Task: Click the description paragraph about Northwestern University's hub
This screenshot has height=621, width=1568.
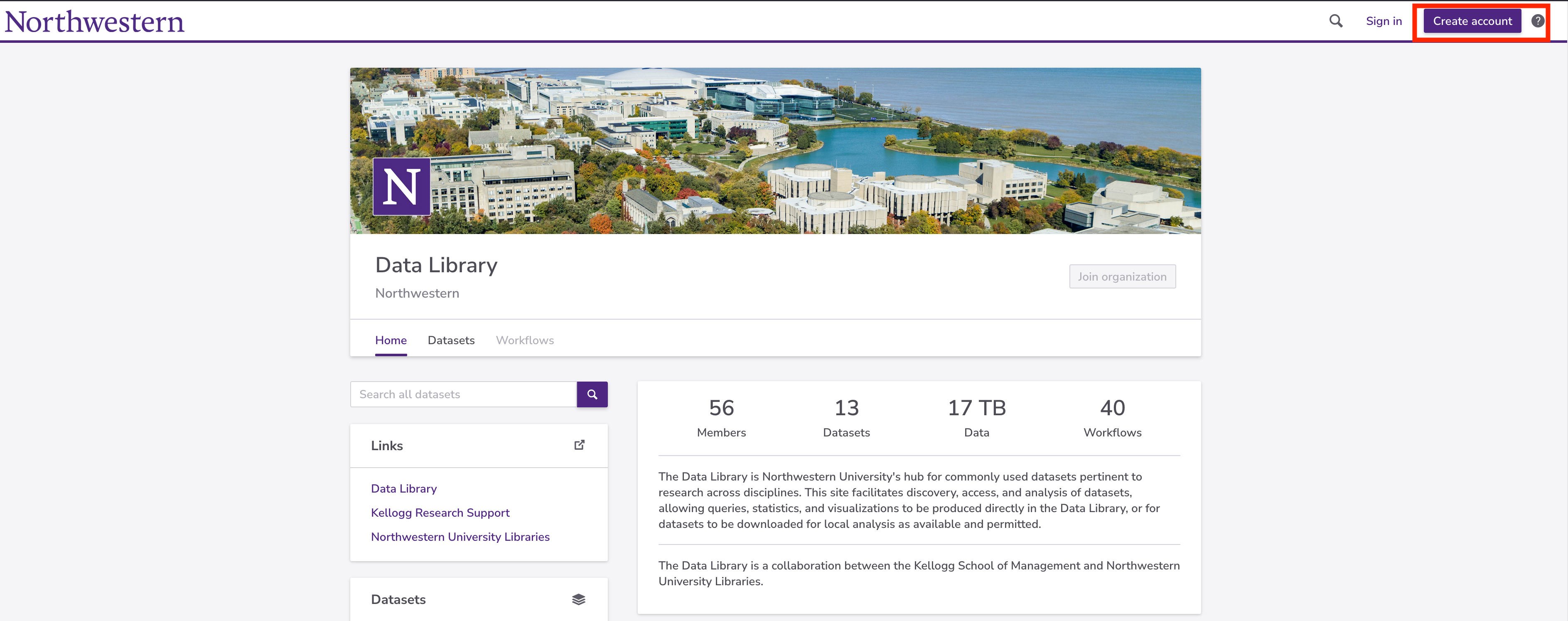Action: 909,500
